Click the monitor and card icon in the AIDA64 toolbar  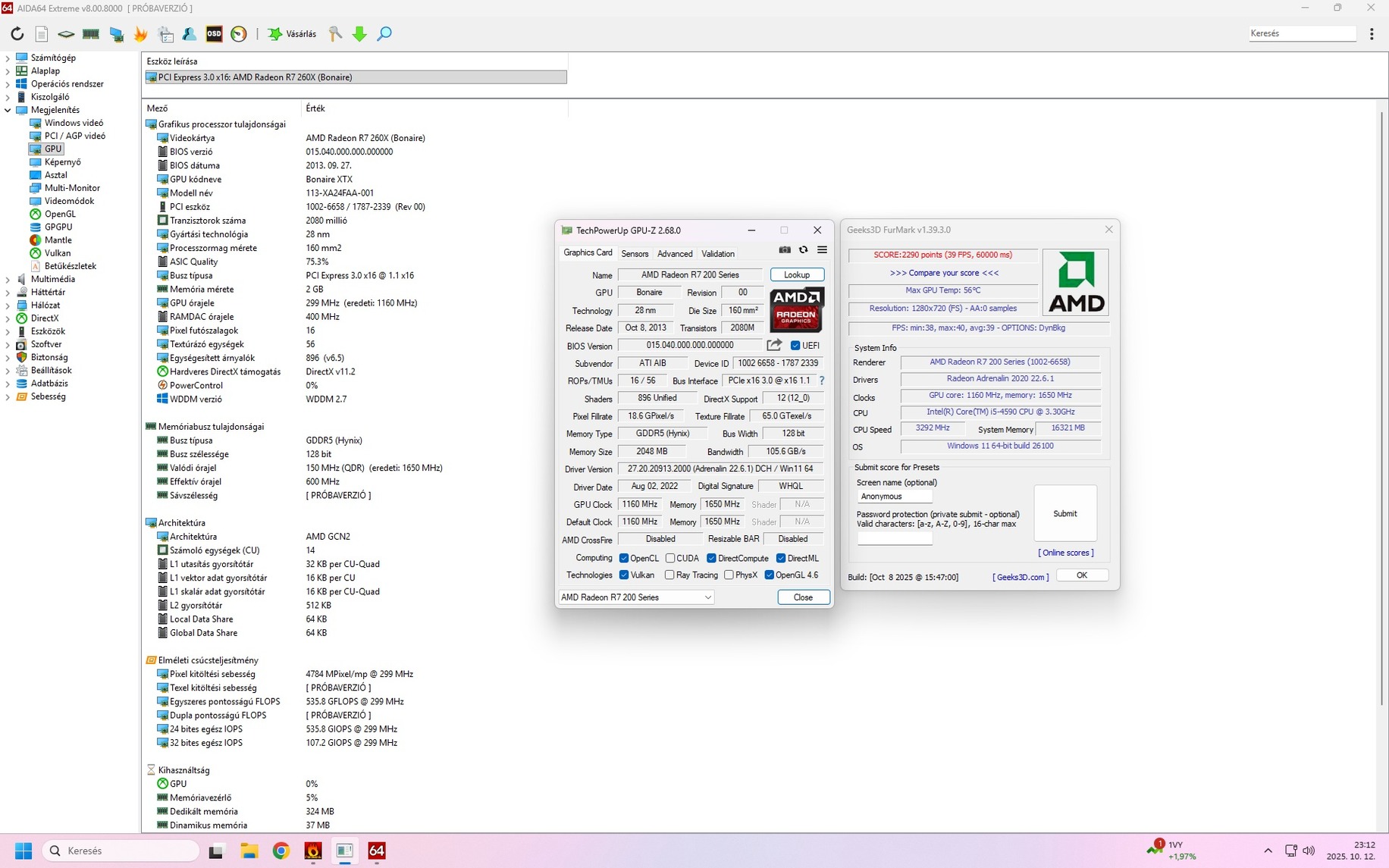pos(116,33)
